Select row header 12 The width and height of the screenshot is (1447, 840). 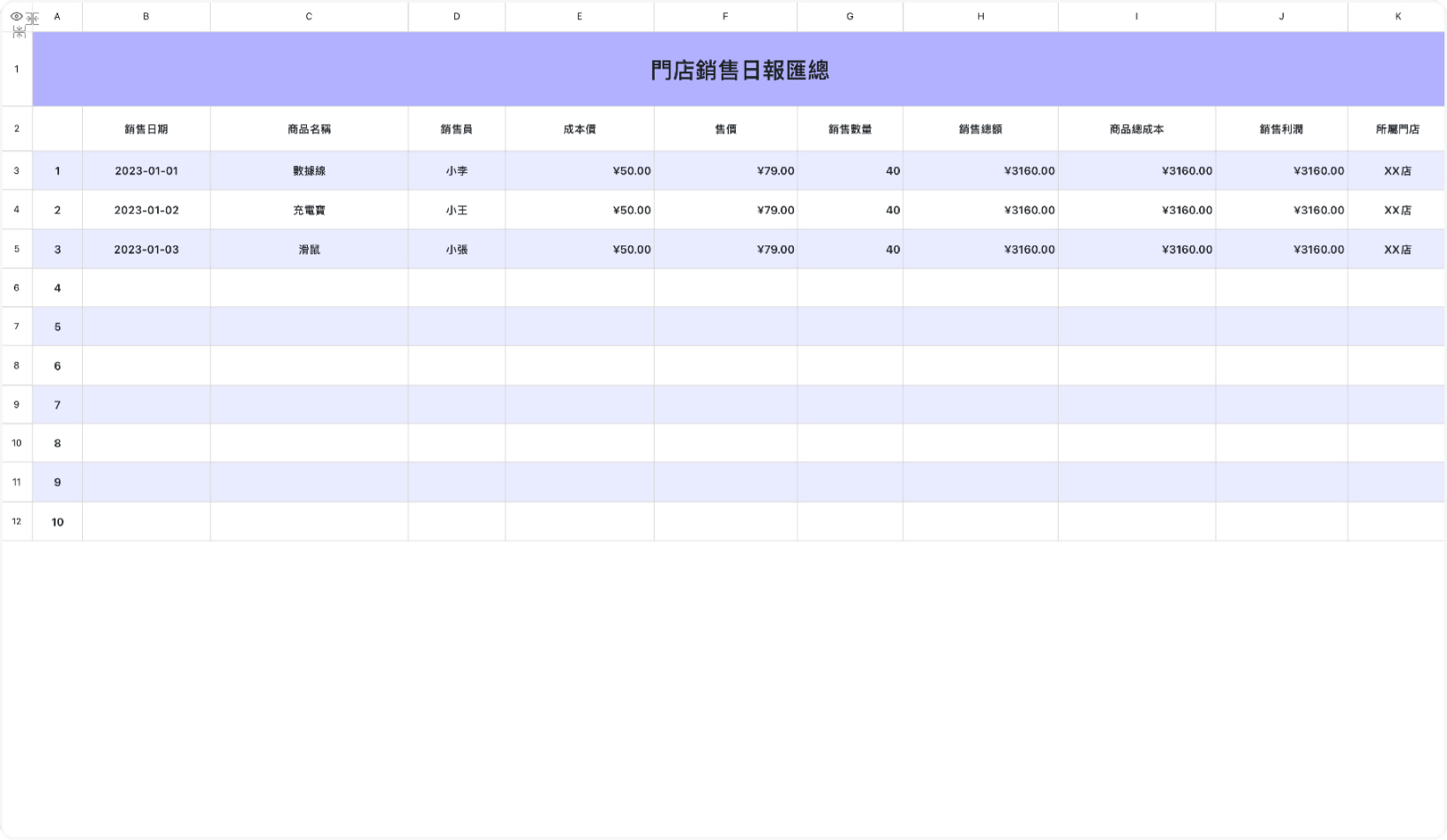(x=17, y=521)
